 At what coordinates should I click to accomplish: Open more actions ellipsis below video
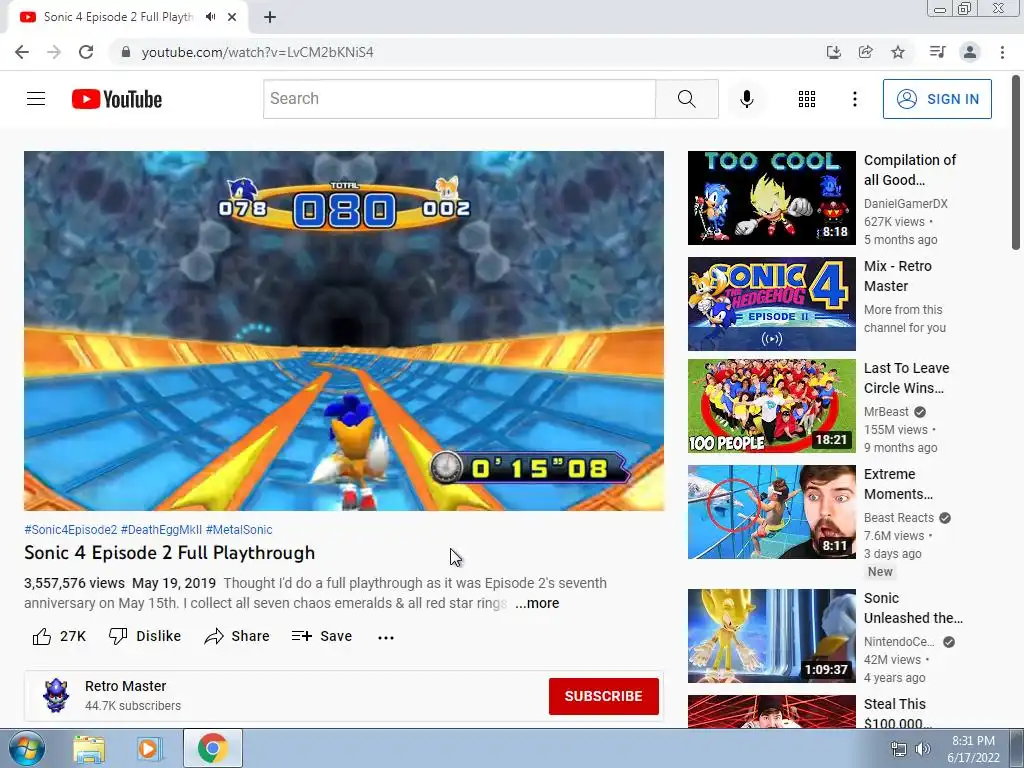point(386,637)
